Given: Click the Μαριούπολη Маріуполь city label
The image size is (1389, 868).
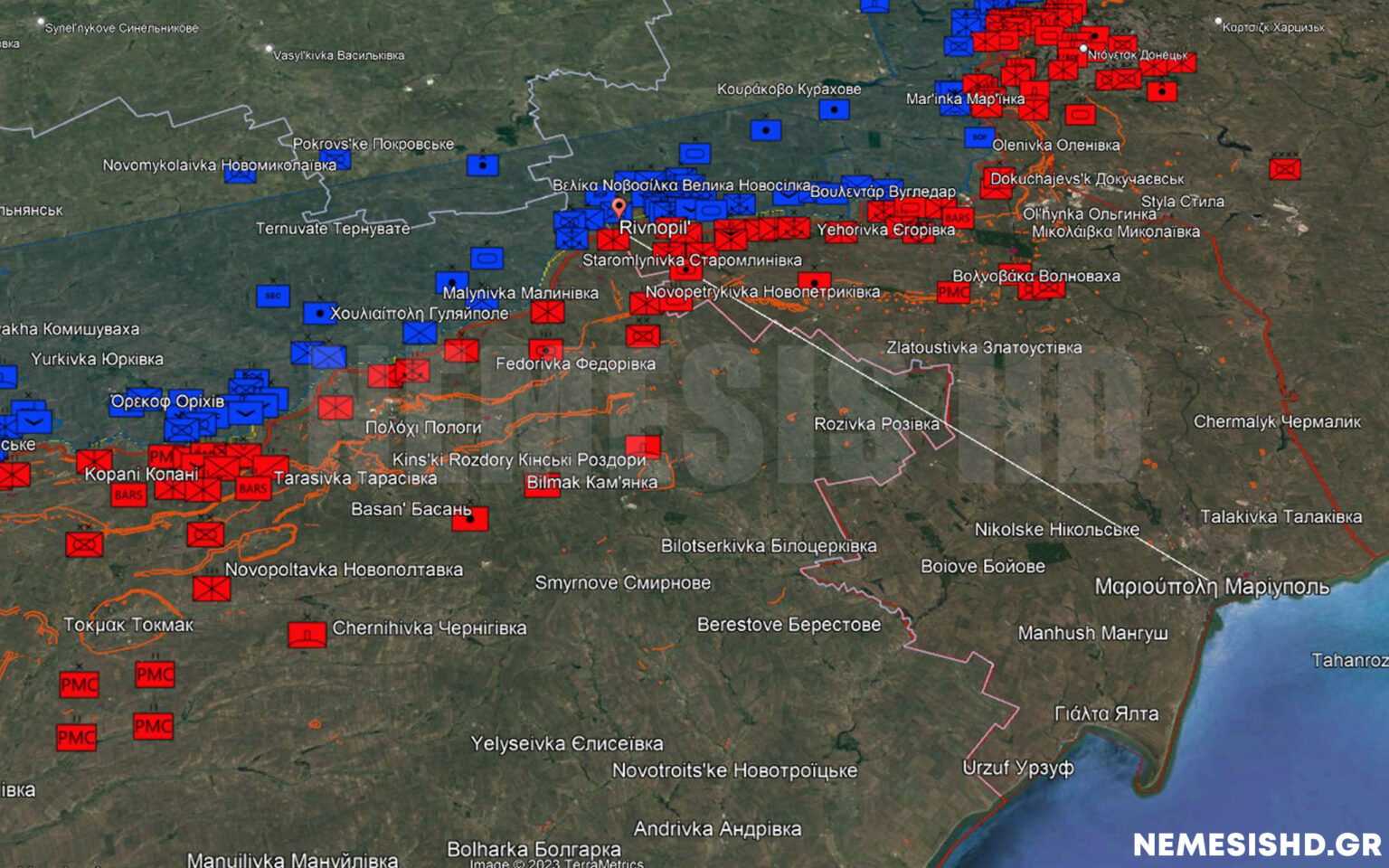Looking at the screenshot, I should 1212,587.
